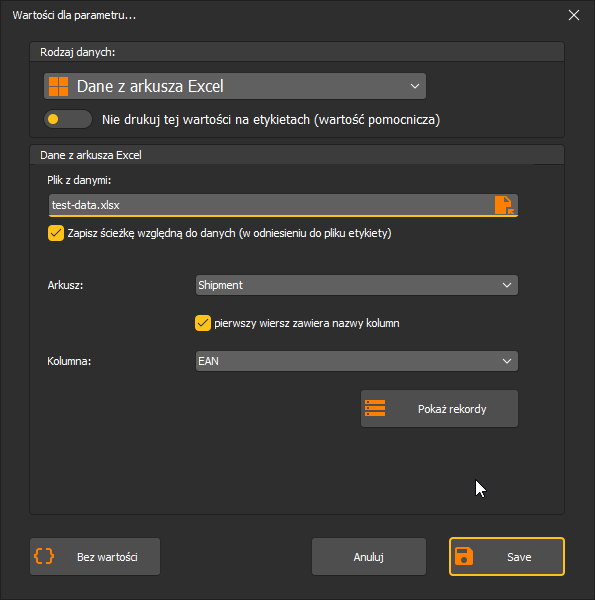
Task: Open the Arkusz dropdown showing Shipment
Action: pyautogui.click(x=357, y=285)
